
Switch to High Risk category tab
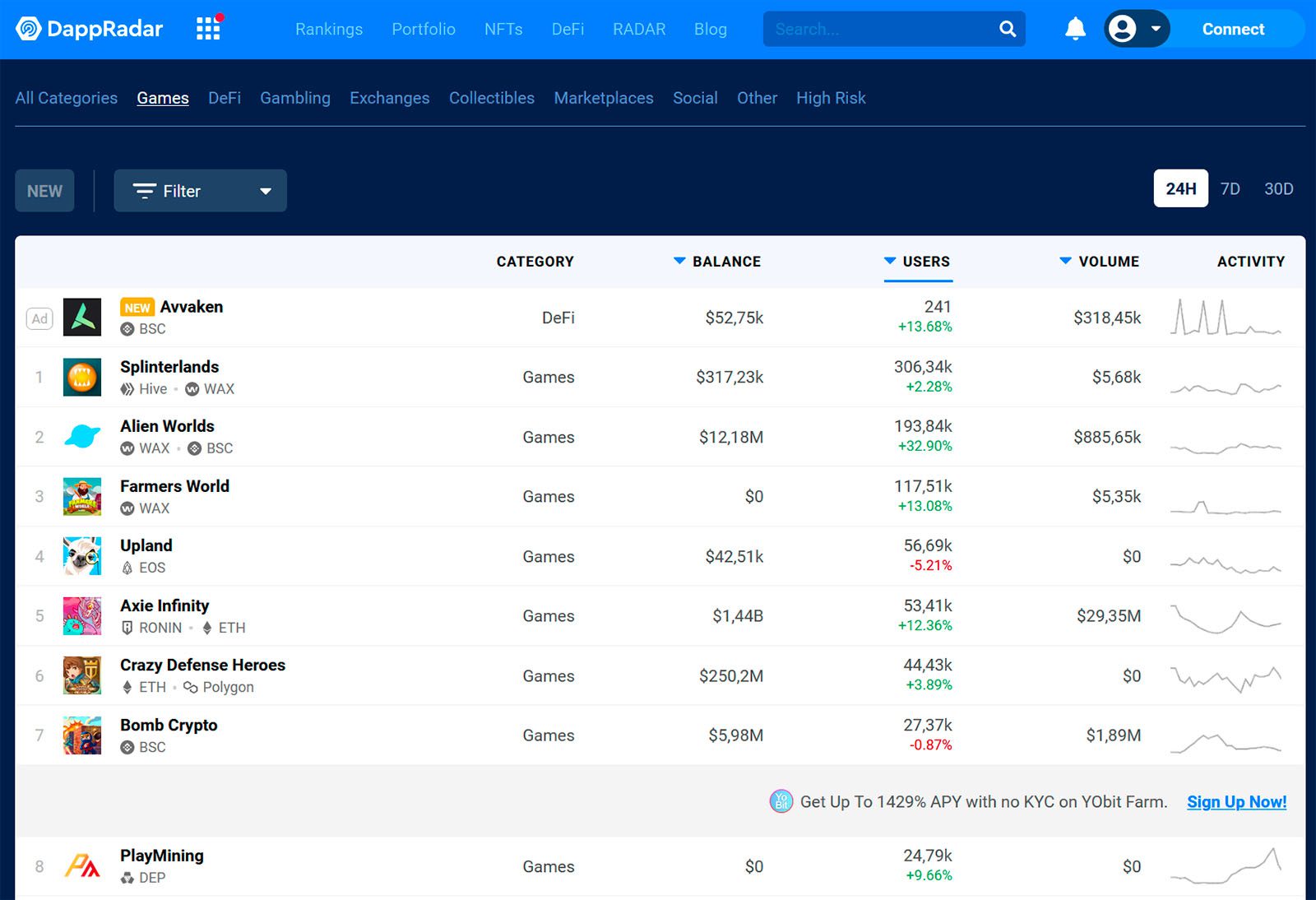click(x=831, y=98)
